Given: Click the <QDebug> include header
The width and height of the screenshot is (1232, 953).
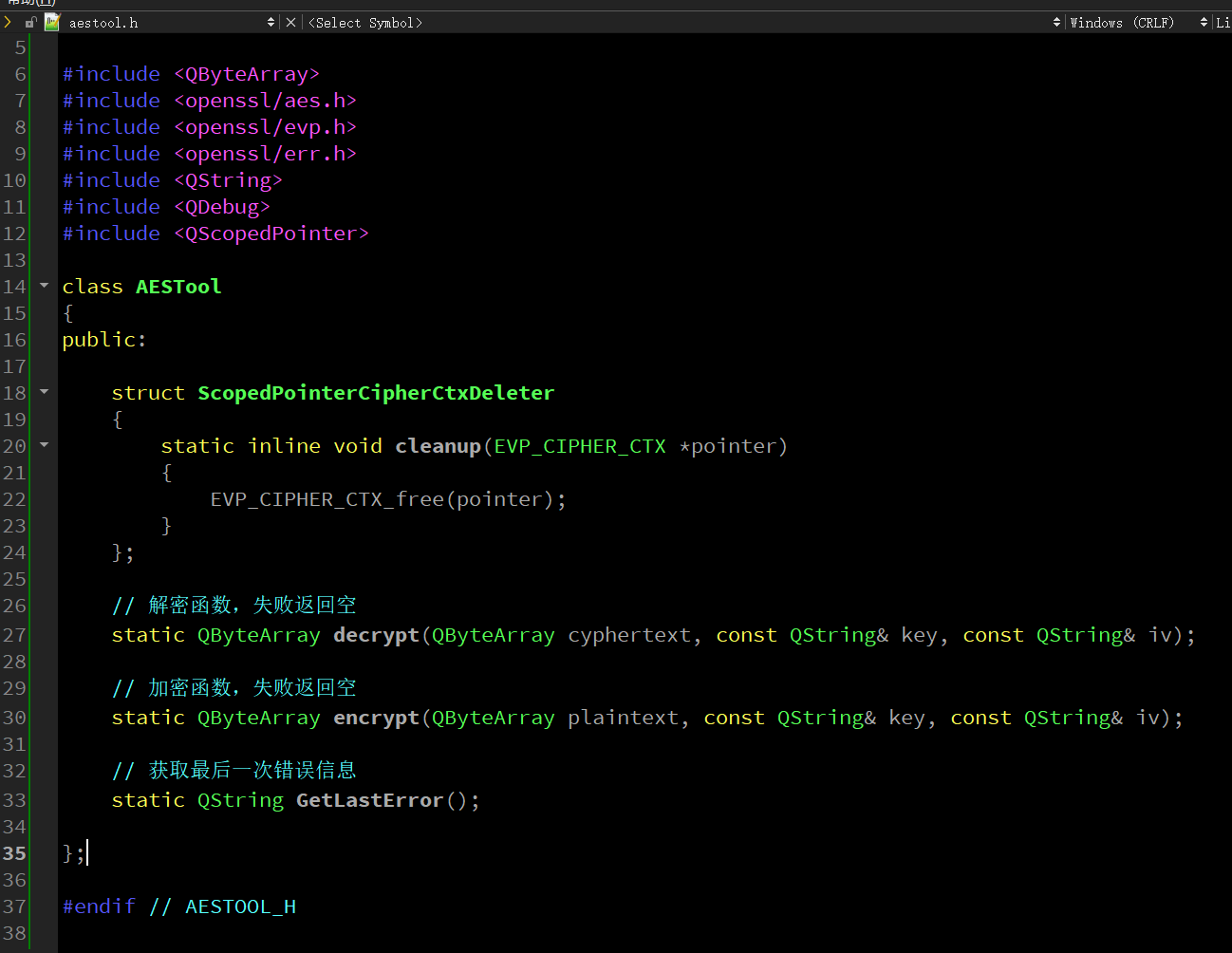Looking at the screenshot, I should (x=222, y=207).
